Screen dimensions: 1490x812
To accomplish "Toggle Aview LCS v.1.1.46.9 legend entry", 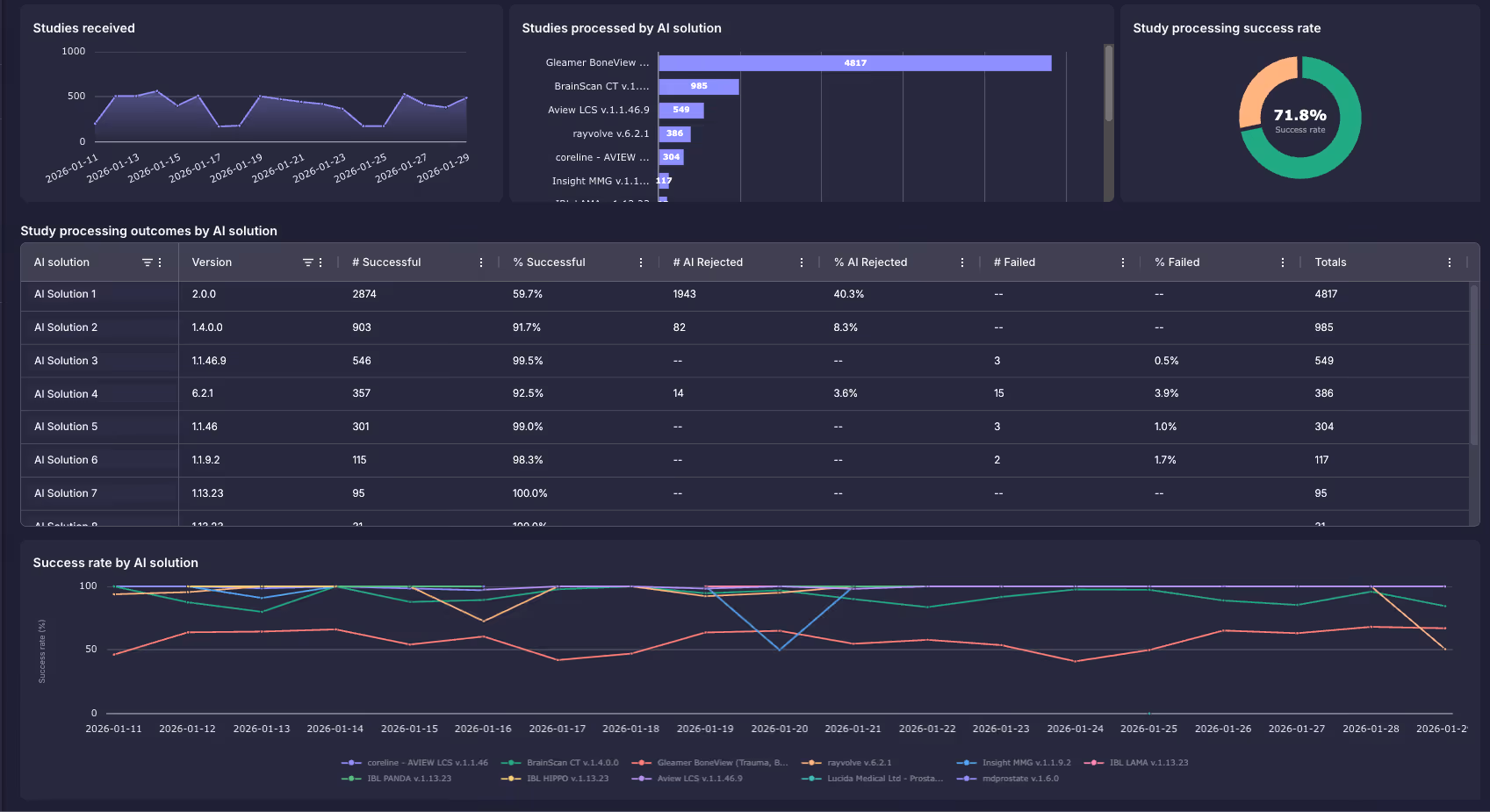I will (687, 779).
